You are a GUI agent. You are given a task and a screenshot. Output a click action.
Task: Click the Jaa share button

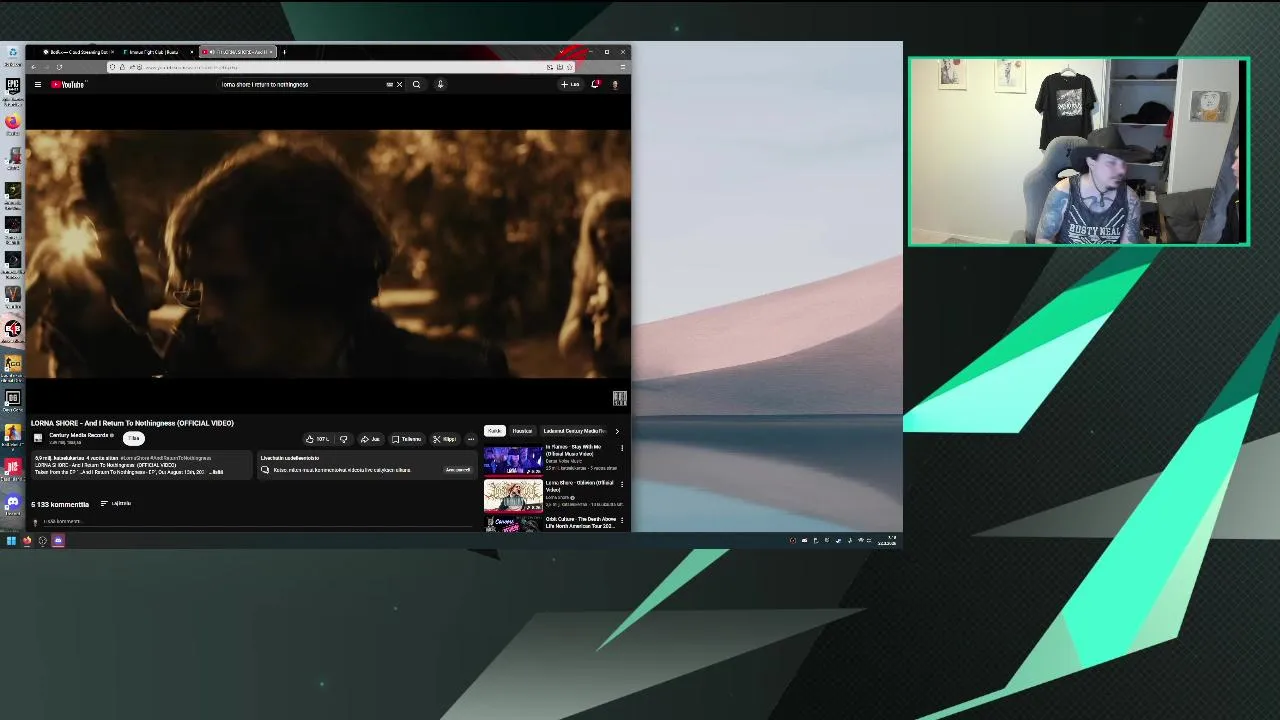pyautogui.click(x=371, y=439)
